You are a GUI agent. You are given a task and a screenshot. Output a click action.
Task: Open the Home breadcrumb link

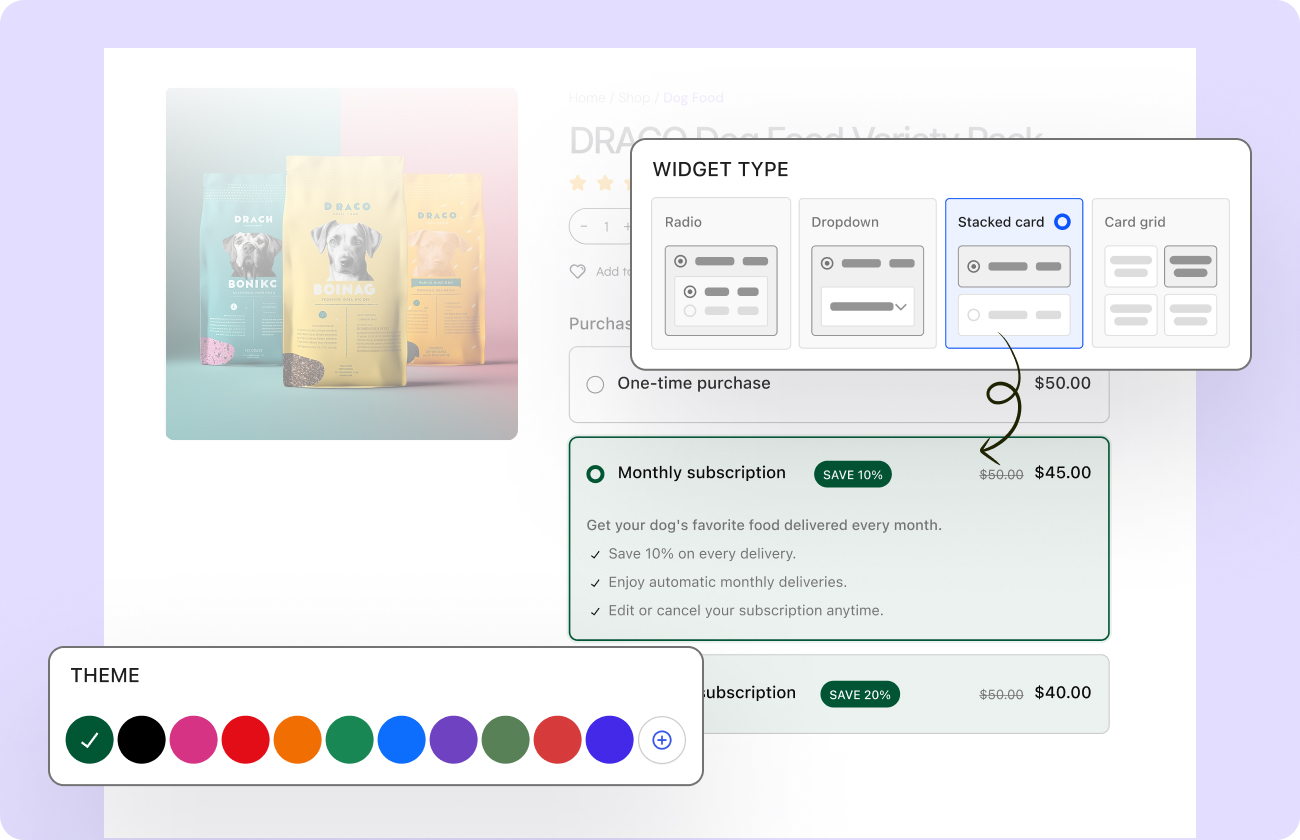[x=587, y=98]
